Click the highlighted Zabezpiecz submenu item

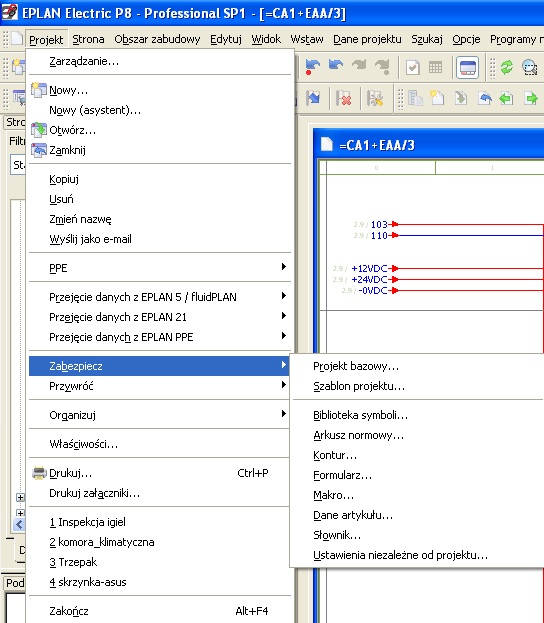(160, 366)
